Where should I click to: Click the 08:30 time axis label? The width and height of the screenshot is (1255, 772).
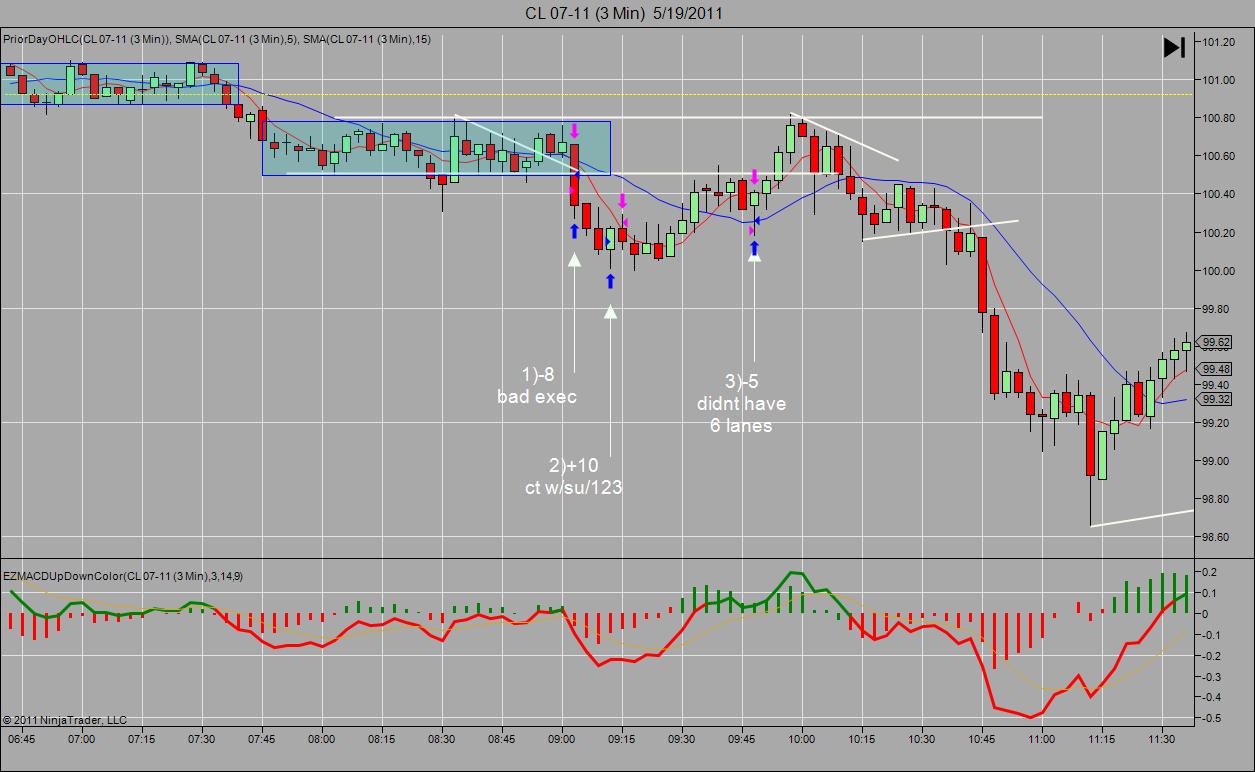[x=441, y=739]
